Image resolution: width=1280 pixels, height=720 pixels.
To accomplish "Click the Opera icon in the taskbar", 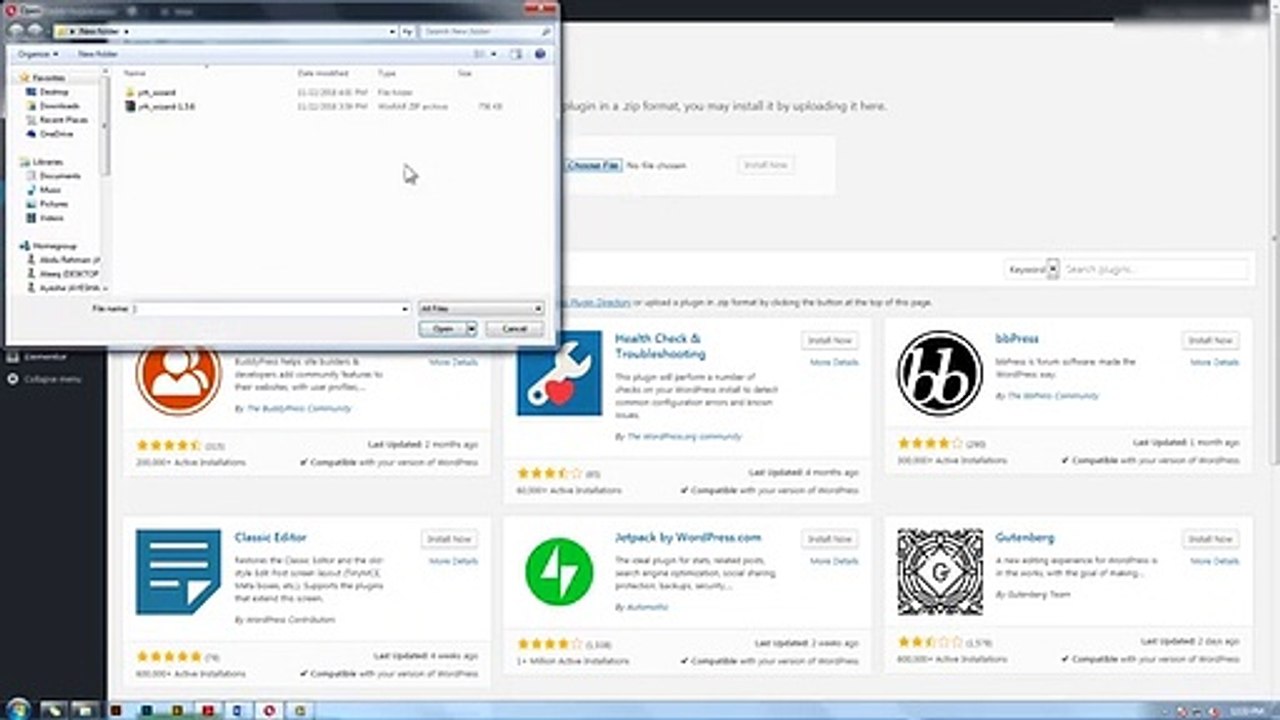I will coord(268,710).
